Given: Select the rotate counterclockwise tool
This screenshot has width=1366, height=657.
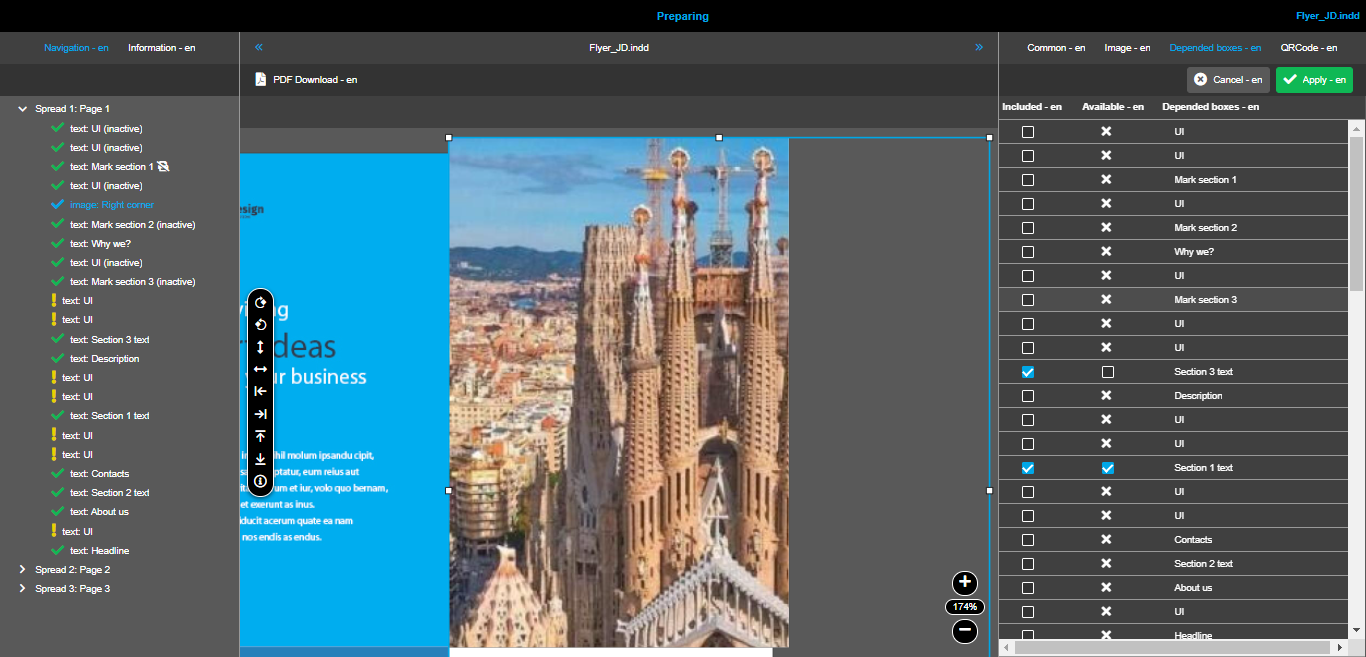Looking at the screenshot, I should pyautogui.click(x=260, y=325).
